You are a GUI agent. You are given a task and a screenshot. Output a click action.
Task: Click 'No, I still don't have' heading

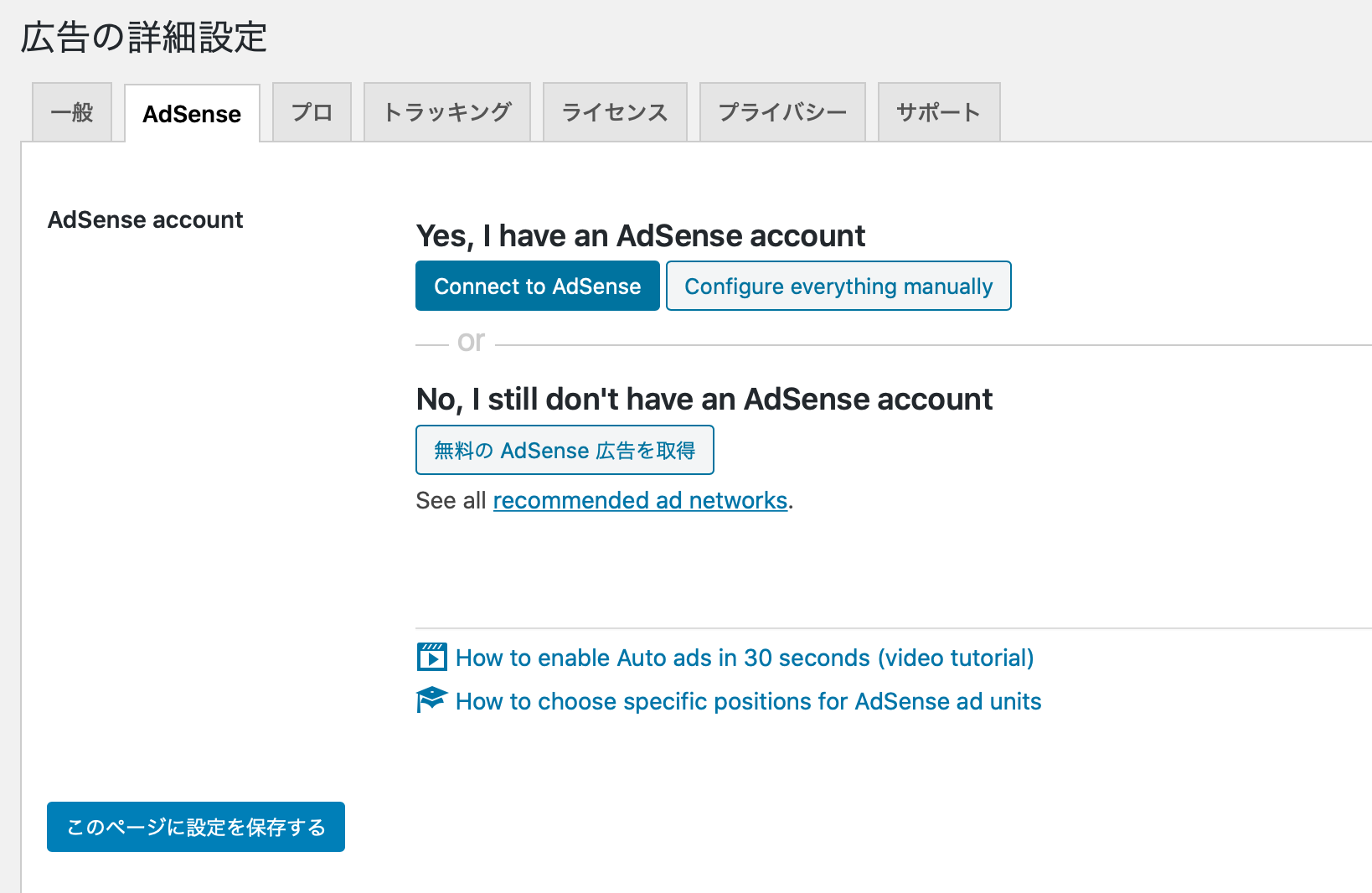tap(704, 400)
